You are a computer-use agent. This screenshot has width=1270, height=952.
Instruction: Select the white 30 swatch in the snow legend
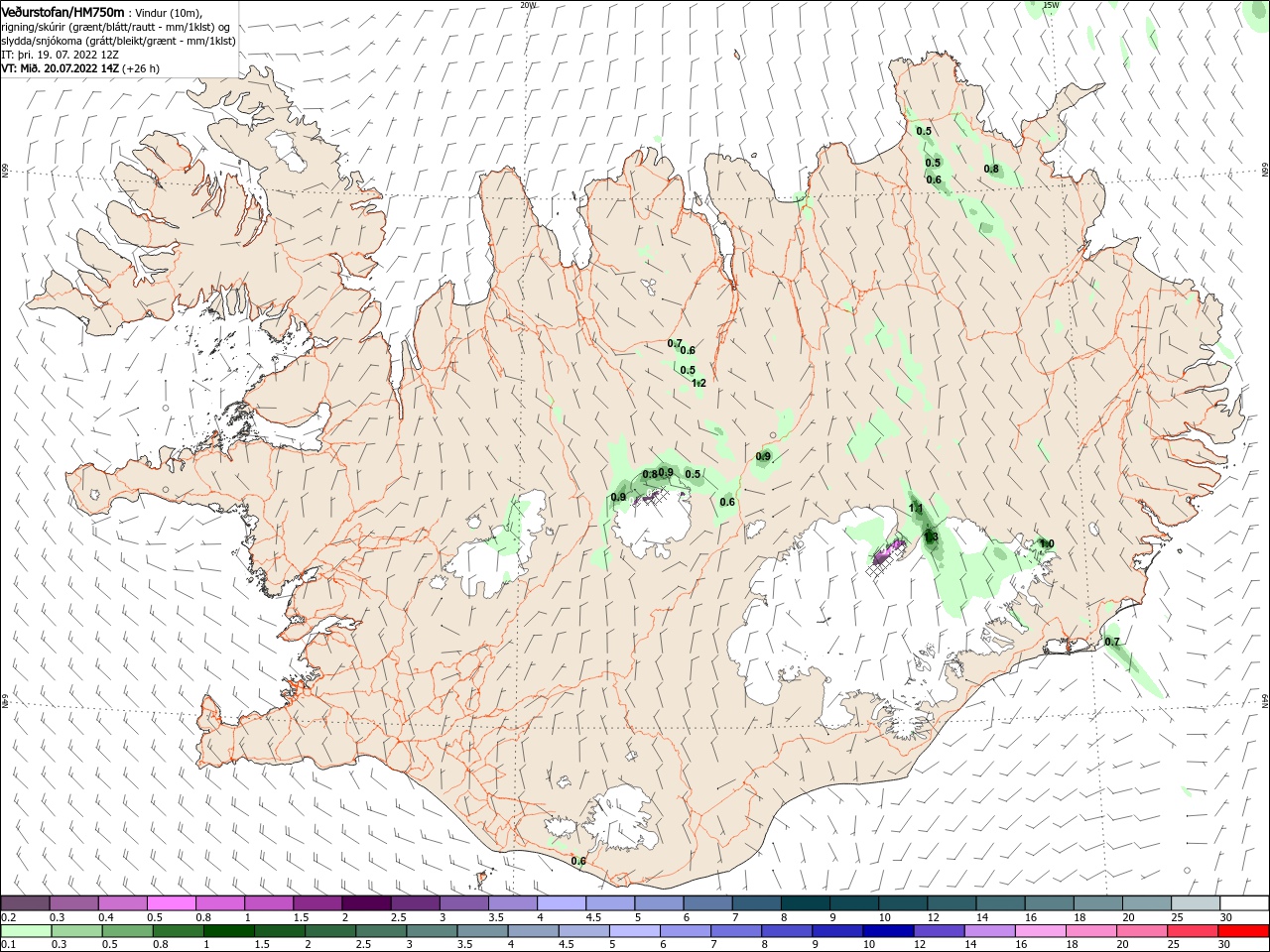click(1244, 903)
